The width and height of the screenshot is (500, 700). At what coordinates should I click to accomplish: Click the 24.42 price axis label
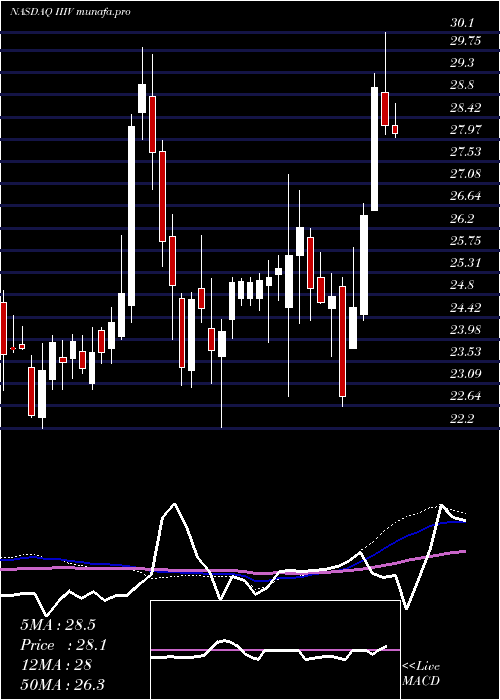[x=465, y=308]
